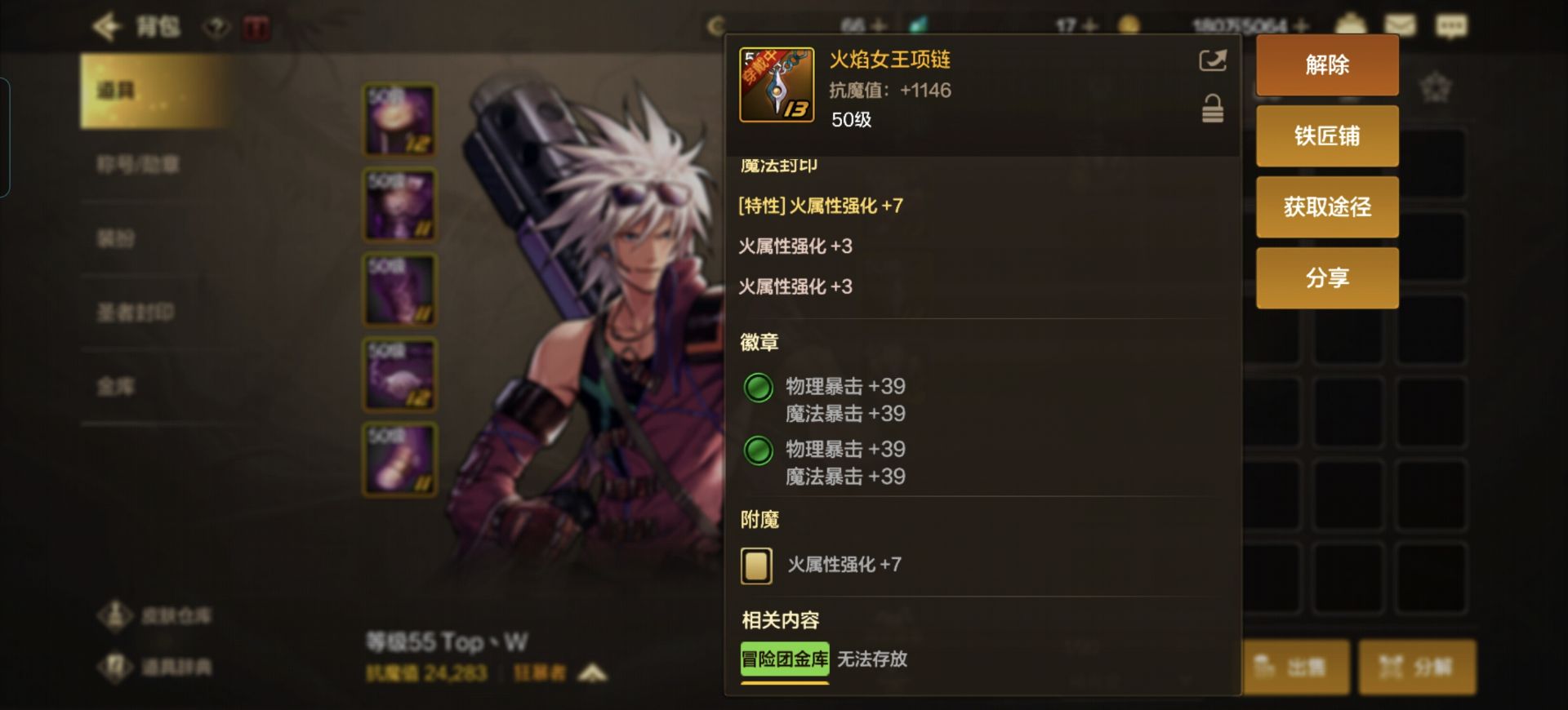1568x710 pixels.
Task: Click the 分解 disassemble button
Action: pyautogui.click(x=1417, y=667)
